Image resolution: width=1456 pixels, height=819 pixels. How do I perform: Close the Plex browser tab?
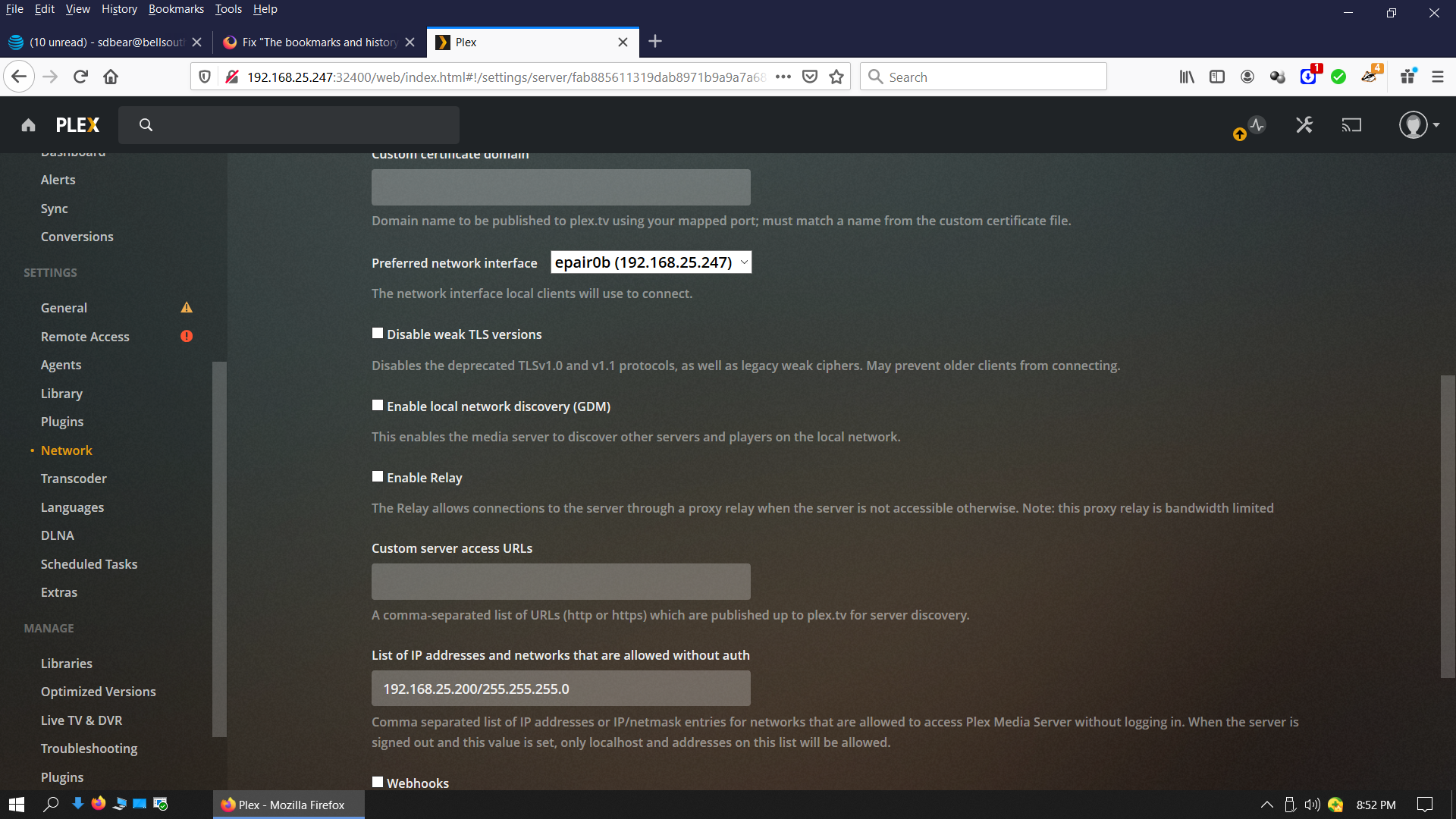point(623,42)
